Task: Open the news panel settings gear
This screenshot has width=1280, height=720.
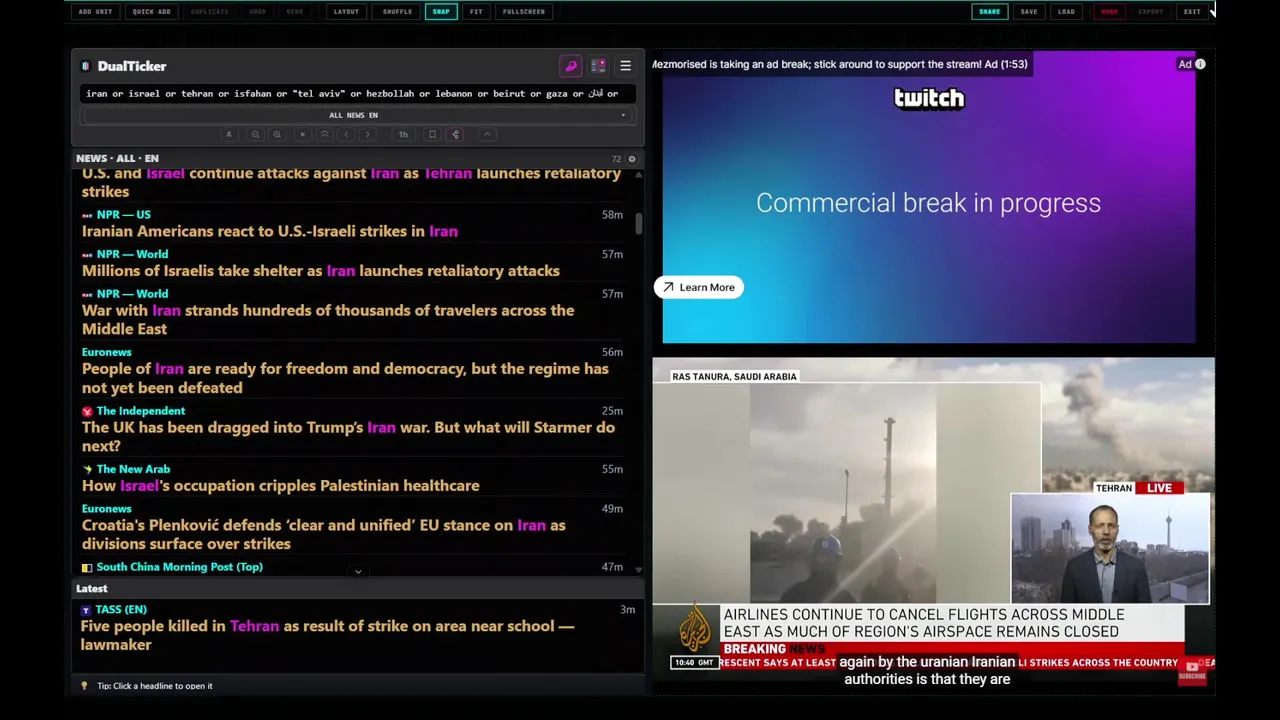Action: (631, 159)
